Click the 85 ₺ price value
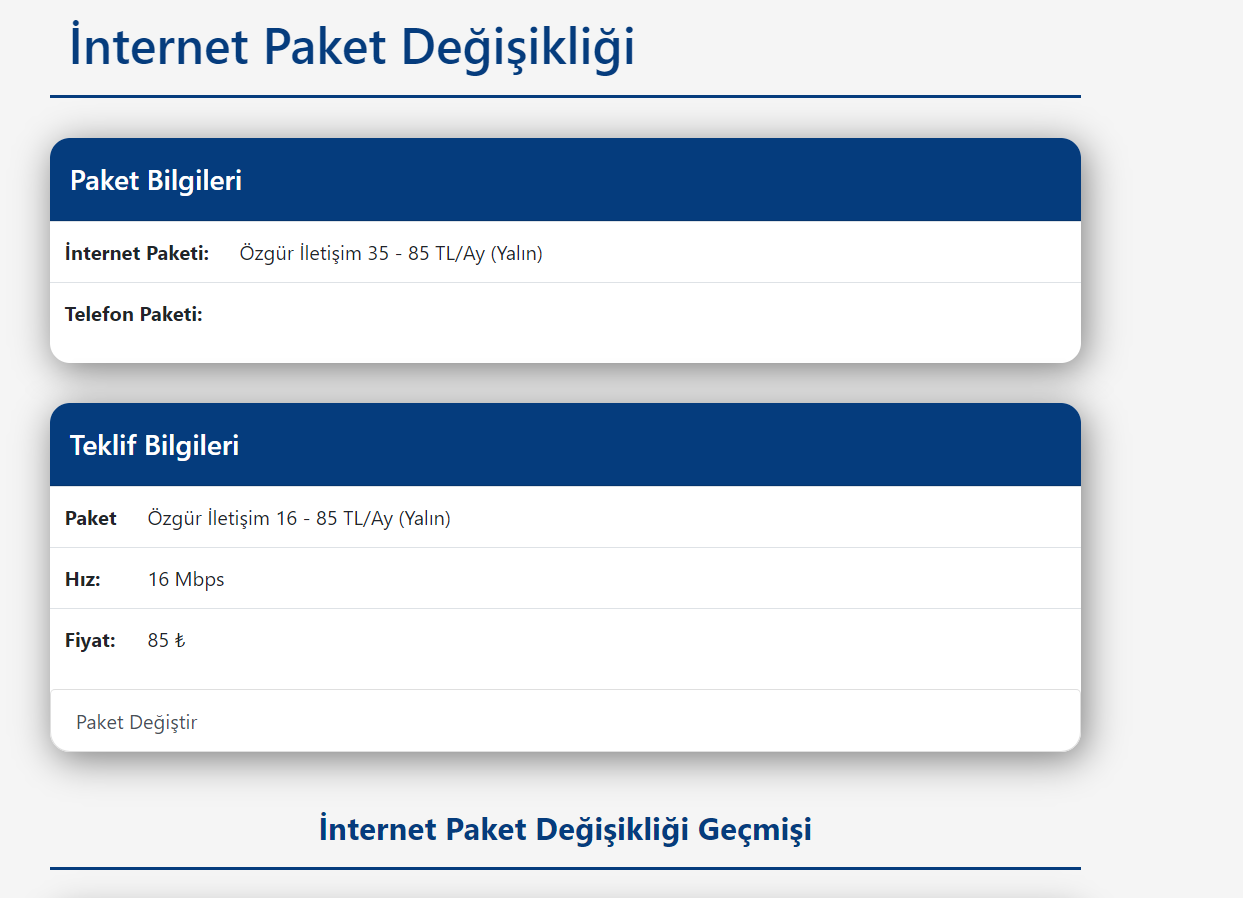1243x898 pixels. [166, 641]
